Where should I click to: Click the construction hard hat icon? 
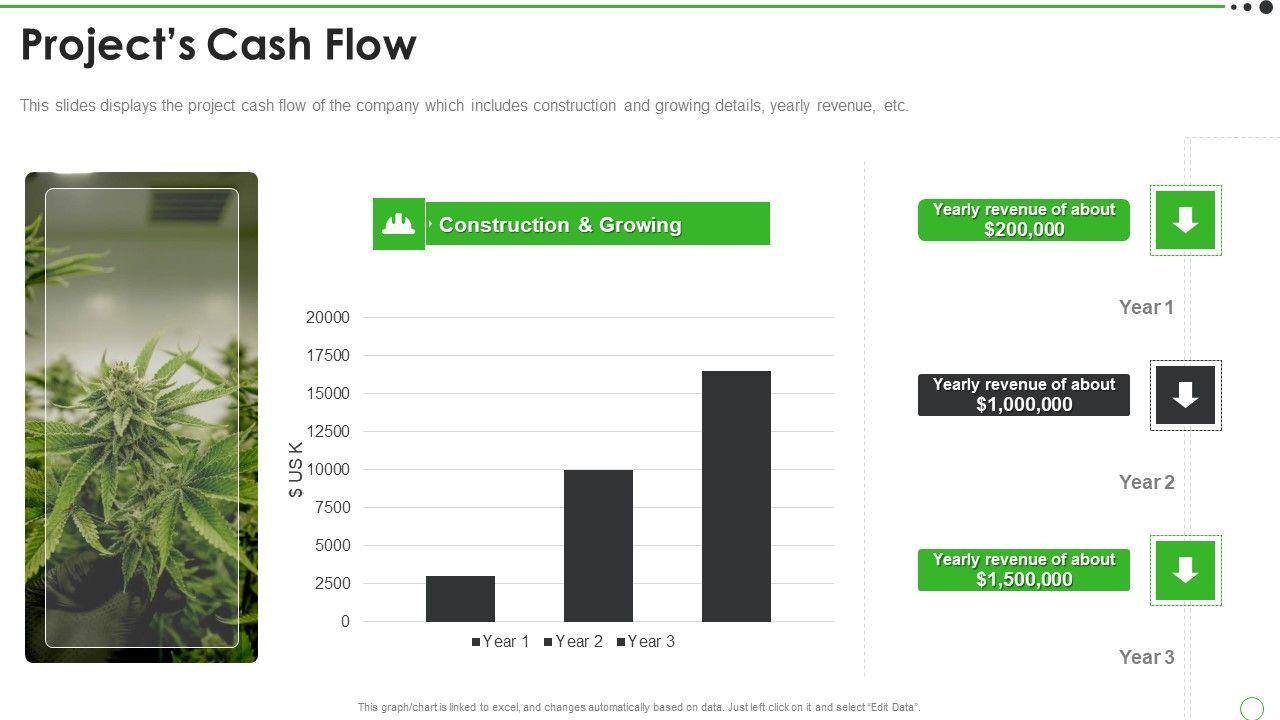pyautogui.click(x=398, y=224)
